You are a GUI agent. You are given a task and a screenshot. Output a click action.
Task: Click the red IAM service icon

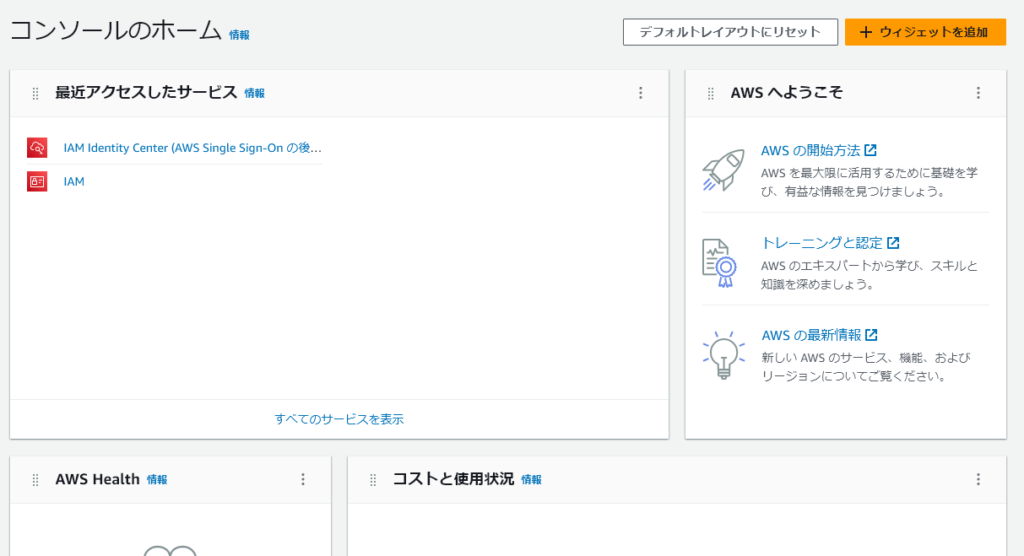pos(37,182)
